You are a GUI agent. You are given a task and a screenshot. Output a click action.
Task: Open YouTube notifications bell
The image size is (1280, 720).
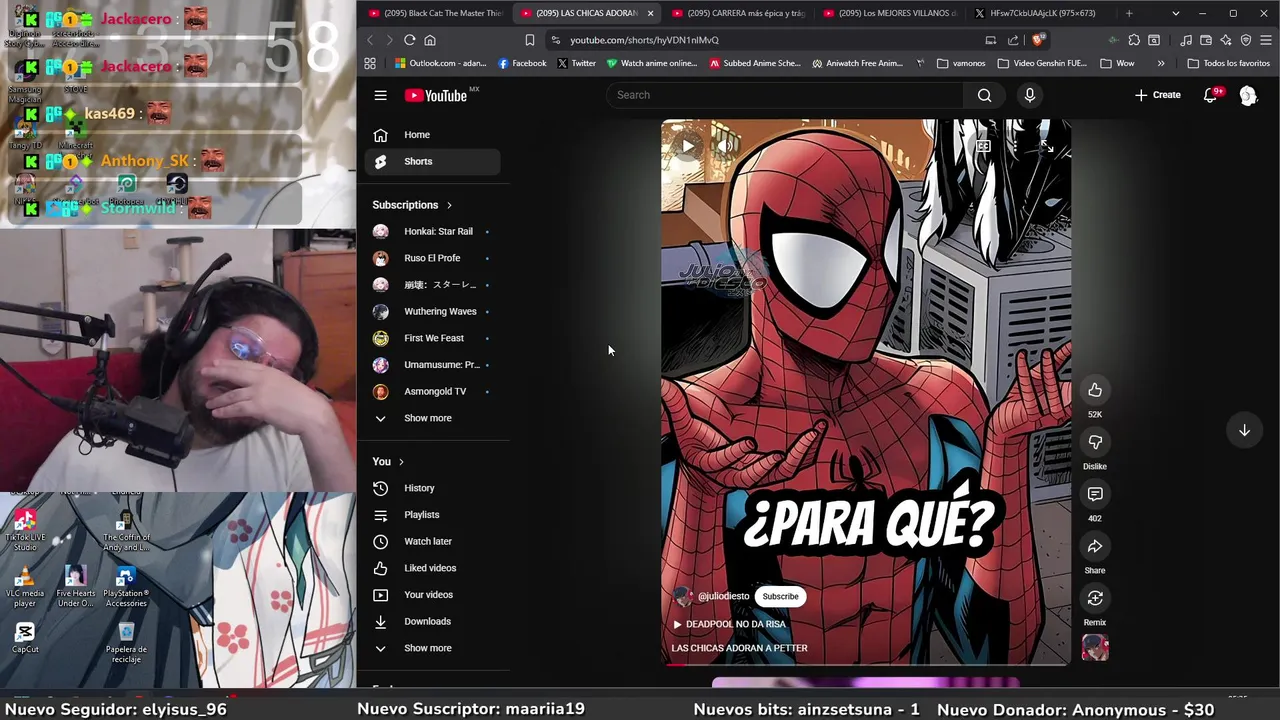[1210, 95]
